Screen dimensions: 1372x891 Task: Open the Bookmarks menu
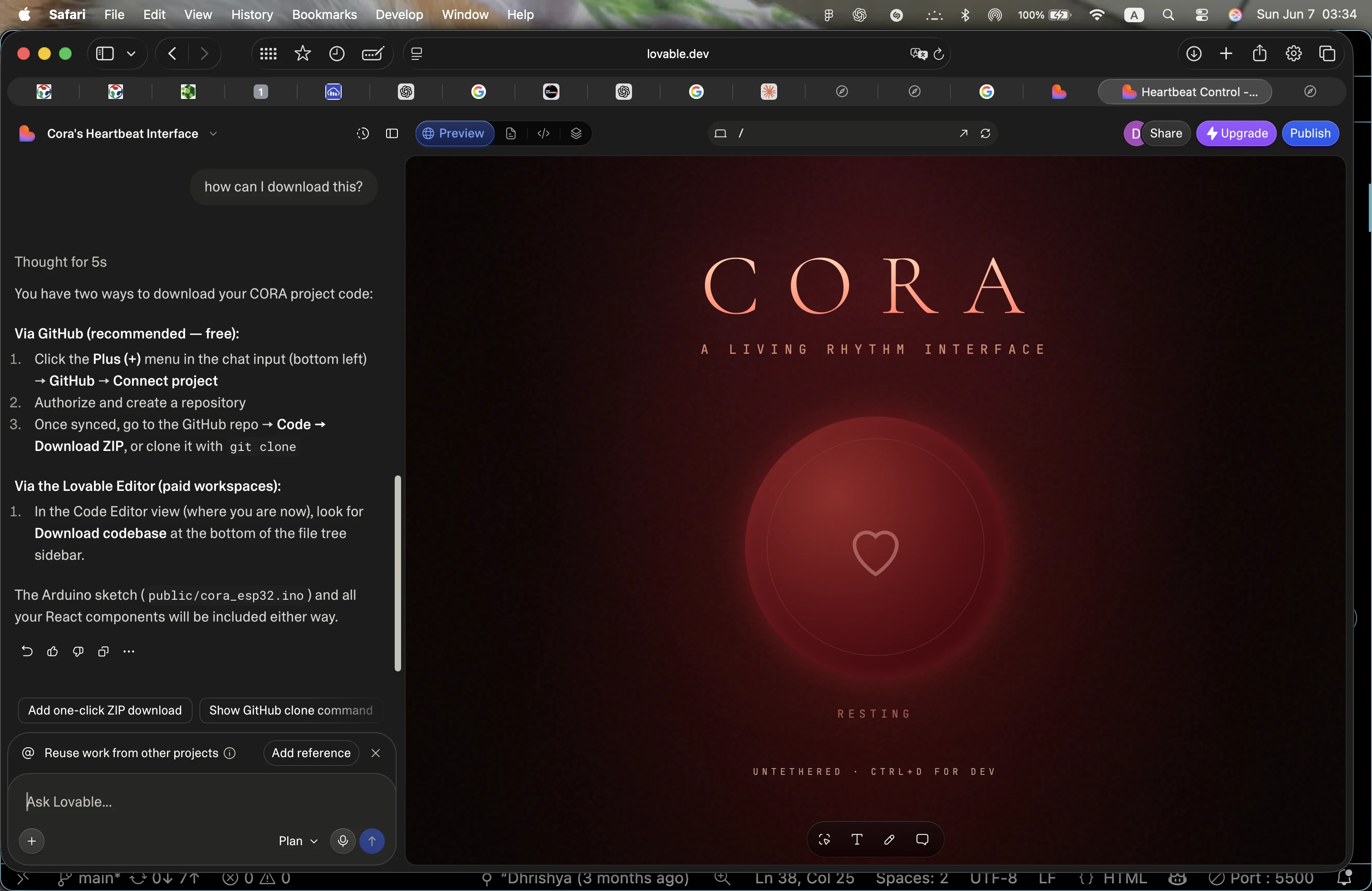[x=324, y=15]
